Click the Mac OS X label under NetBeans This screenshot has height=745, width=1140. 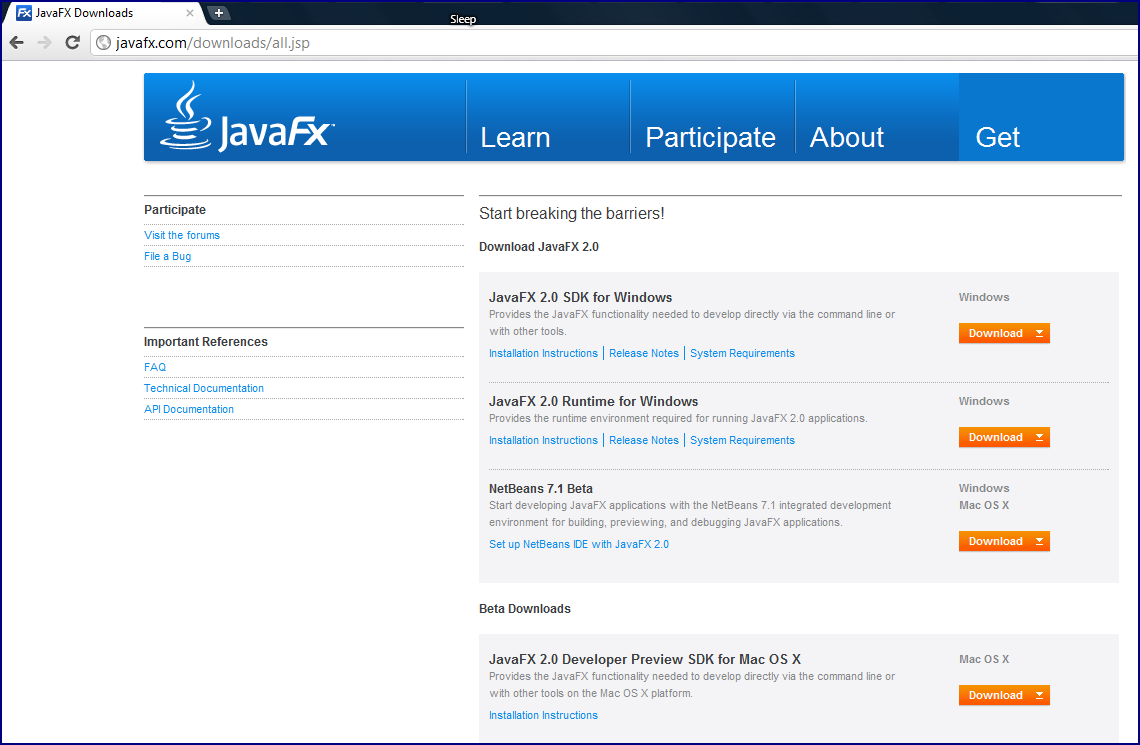(984, 505)
